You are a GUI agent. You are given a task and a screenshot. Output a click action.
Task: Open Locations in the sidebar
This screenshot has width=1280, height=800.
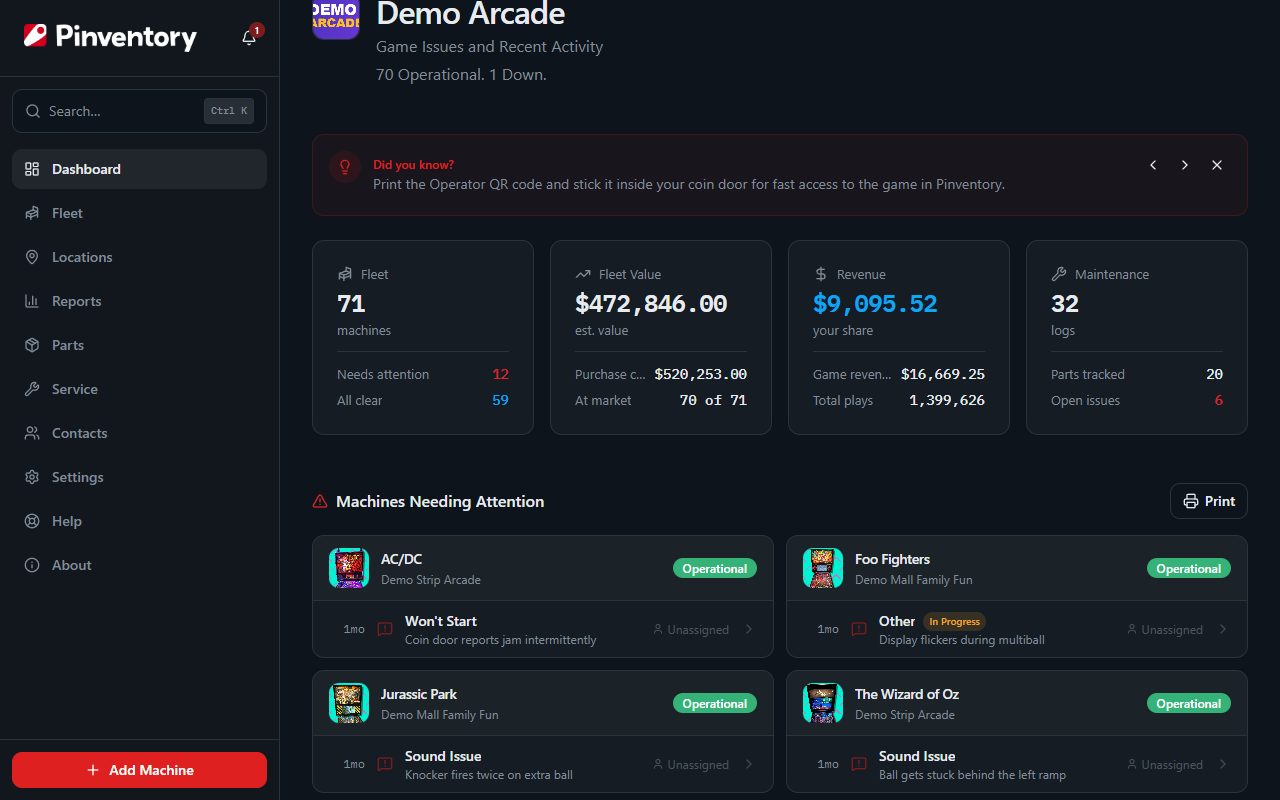click(139, 257)
